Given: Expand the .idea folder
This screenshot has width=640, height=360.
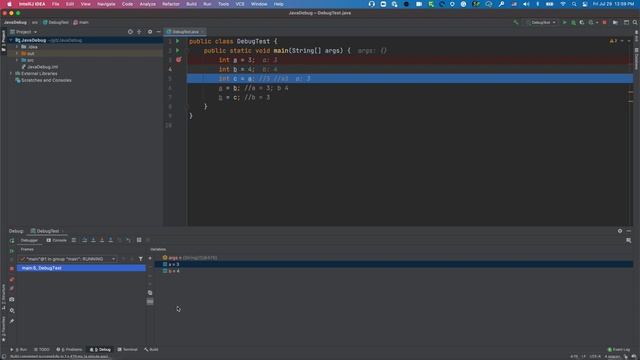Looking at the screenshot, I should pos(17,47).
